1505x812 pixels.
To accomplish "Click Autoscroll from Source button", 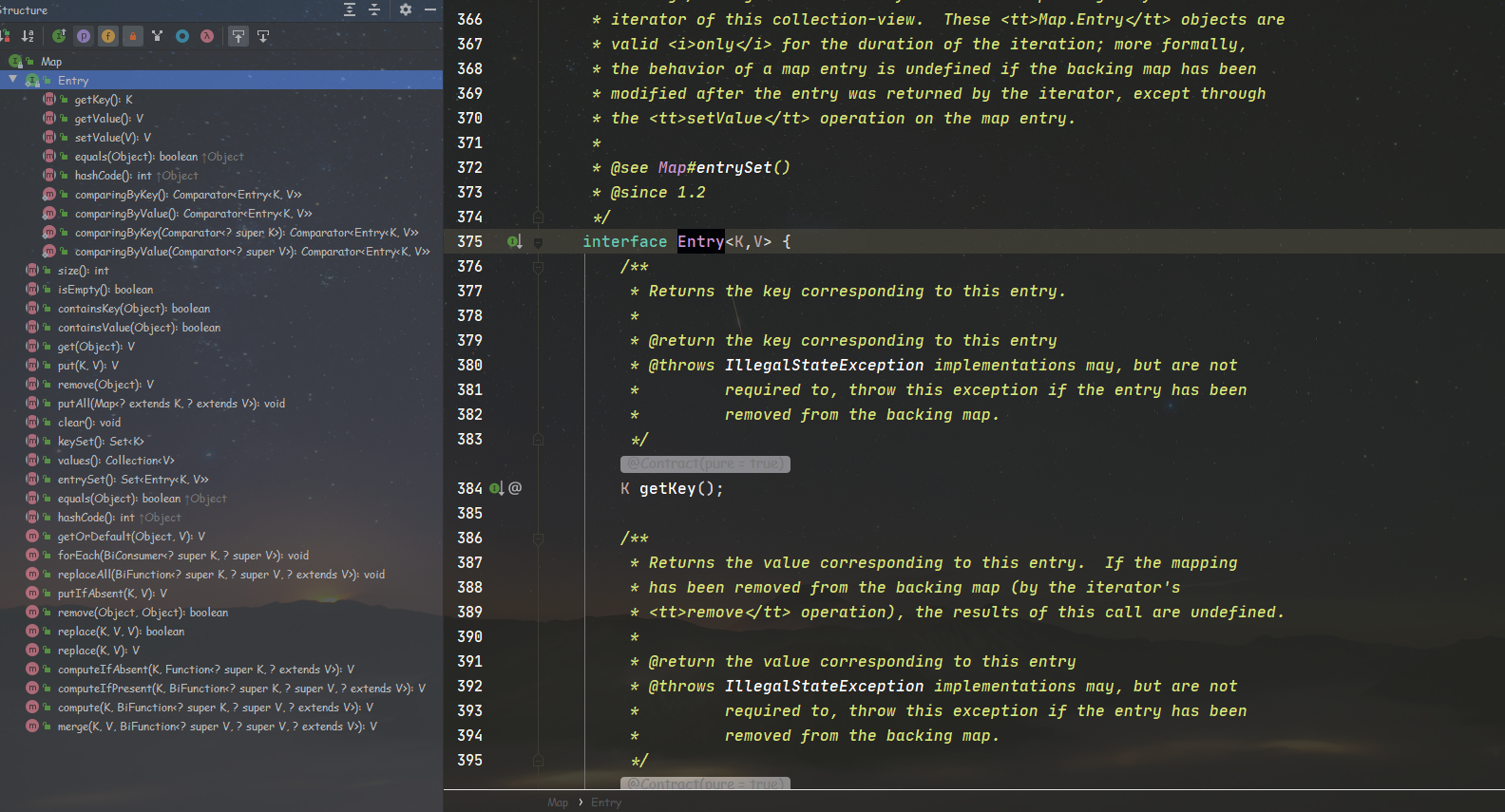I will pos(263,36).
